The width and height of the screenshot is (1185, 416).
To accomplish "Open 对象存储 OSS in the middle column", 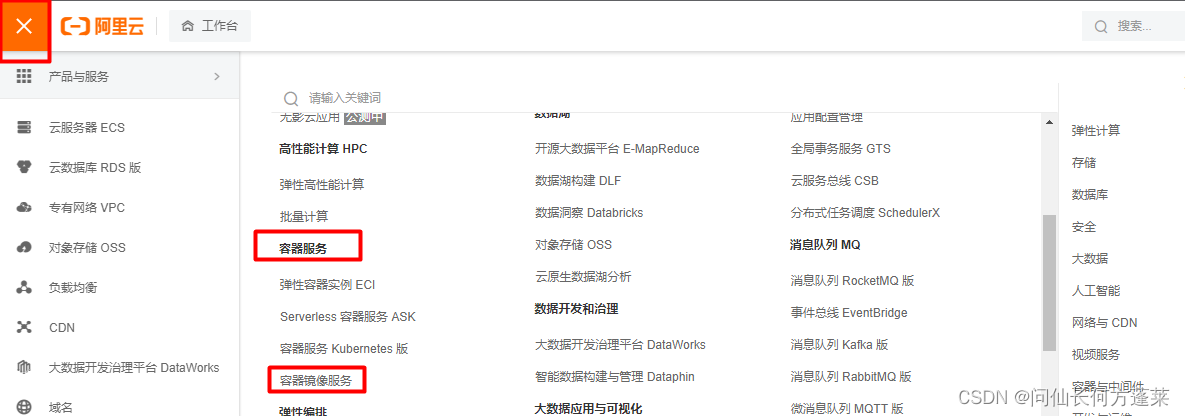I will click(574, 245).
